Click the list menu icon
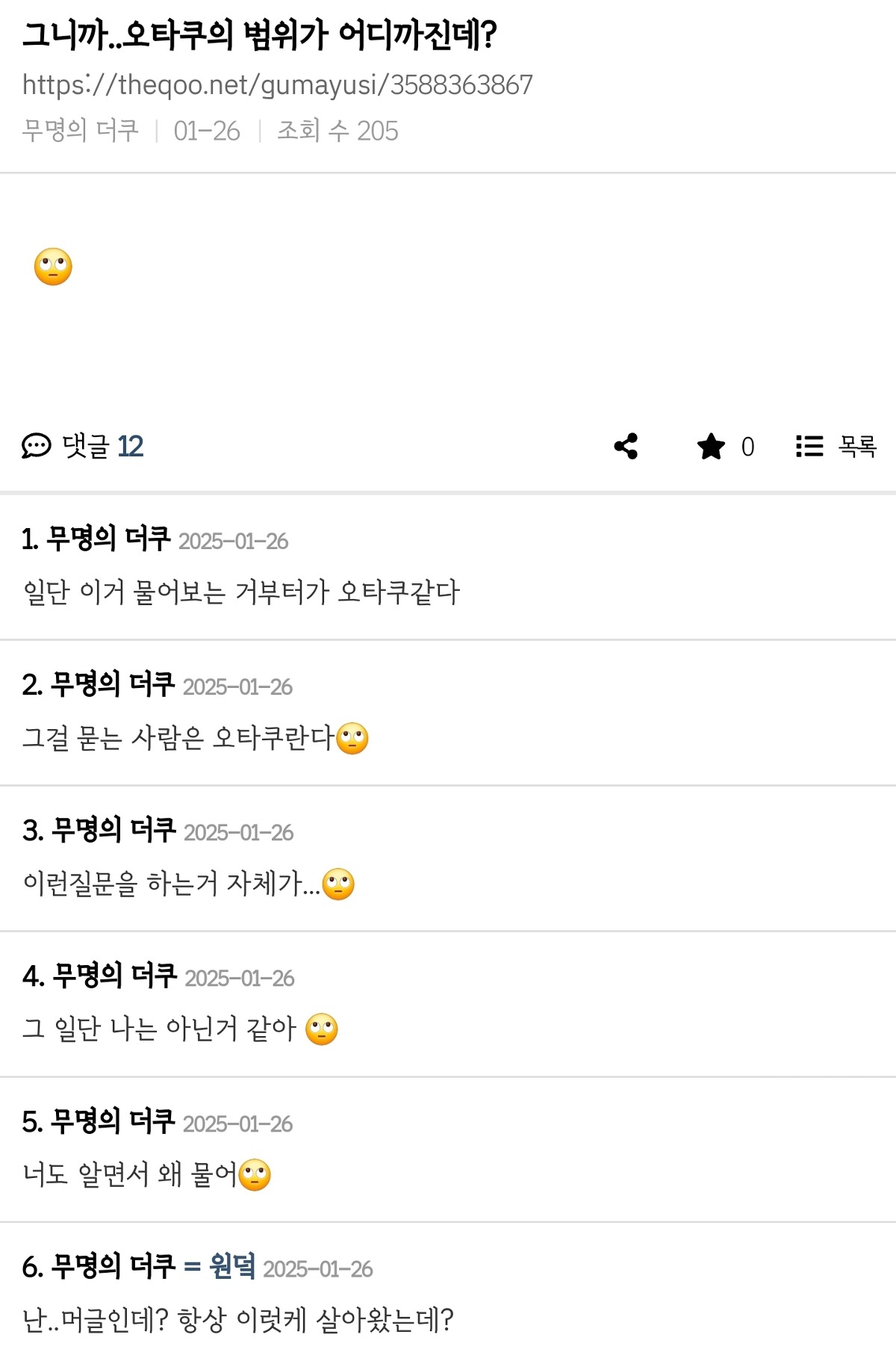 [809, 446]
